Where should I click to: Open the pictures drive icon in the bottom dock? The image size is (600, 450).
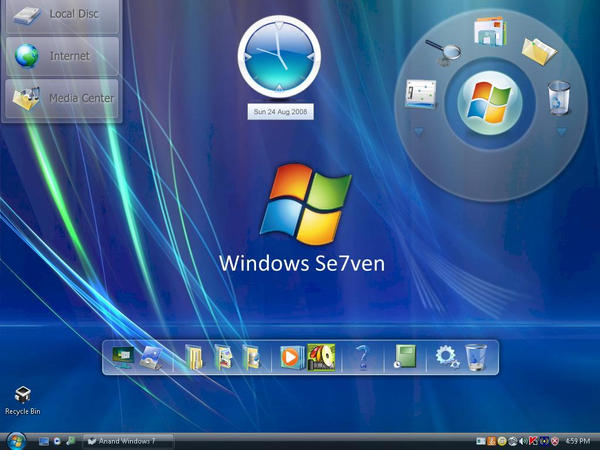(151, 358)
